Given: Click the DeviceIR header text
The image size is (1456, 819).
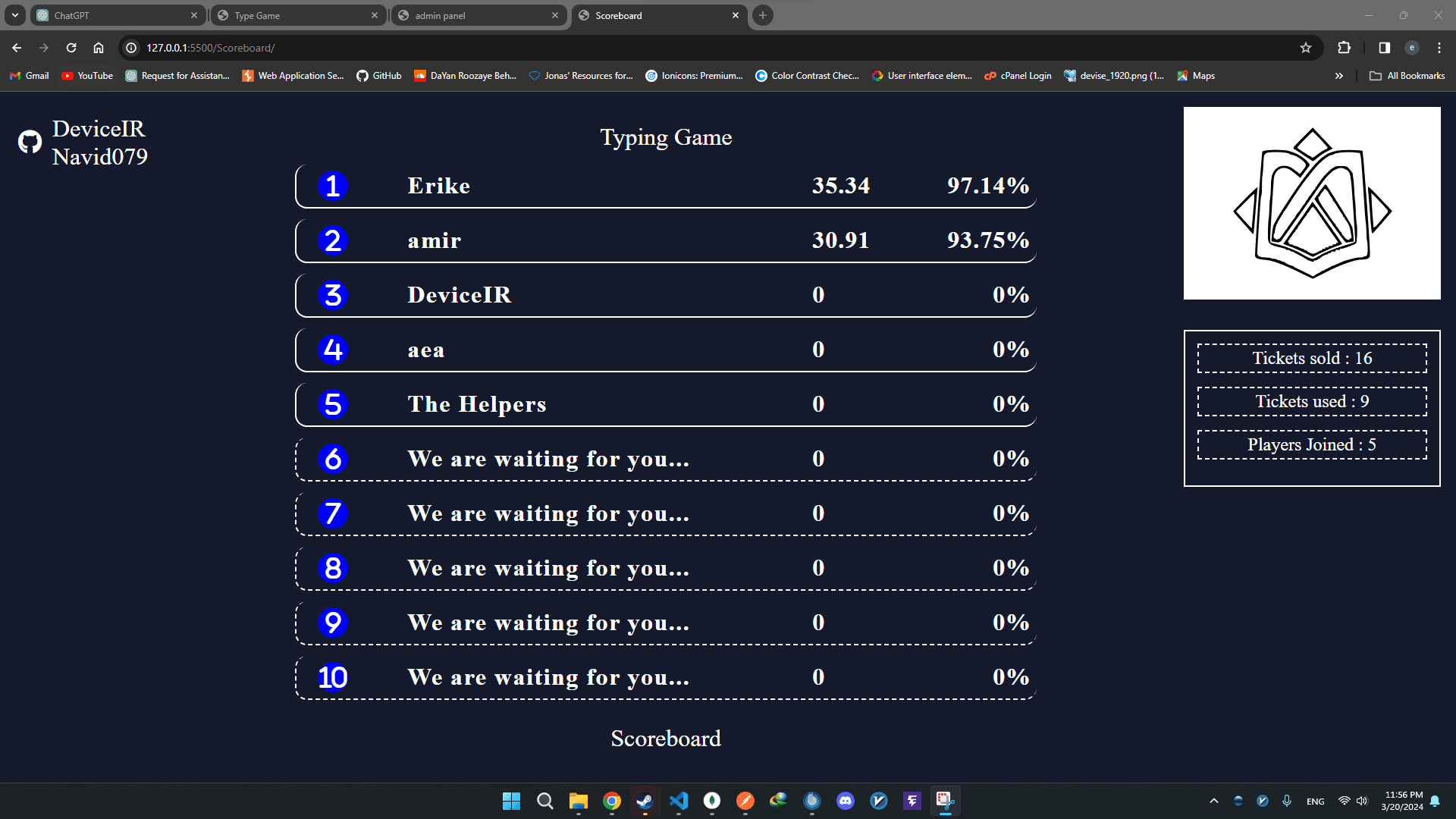Looking at the screenshot, I should pos(99,129).
